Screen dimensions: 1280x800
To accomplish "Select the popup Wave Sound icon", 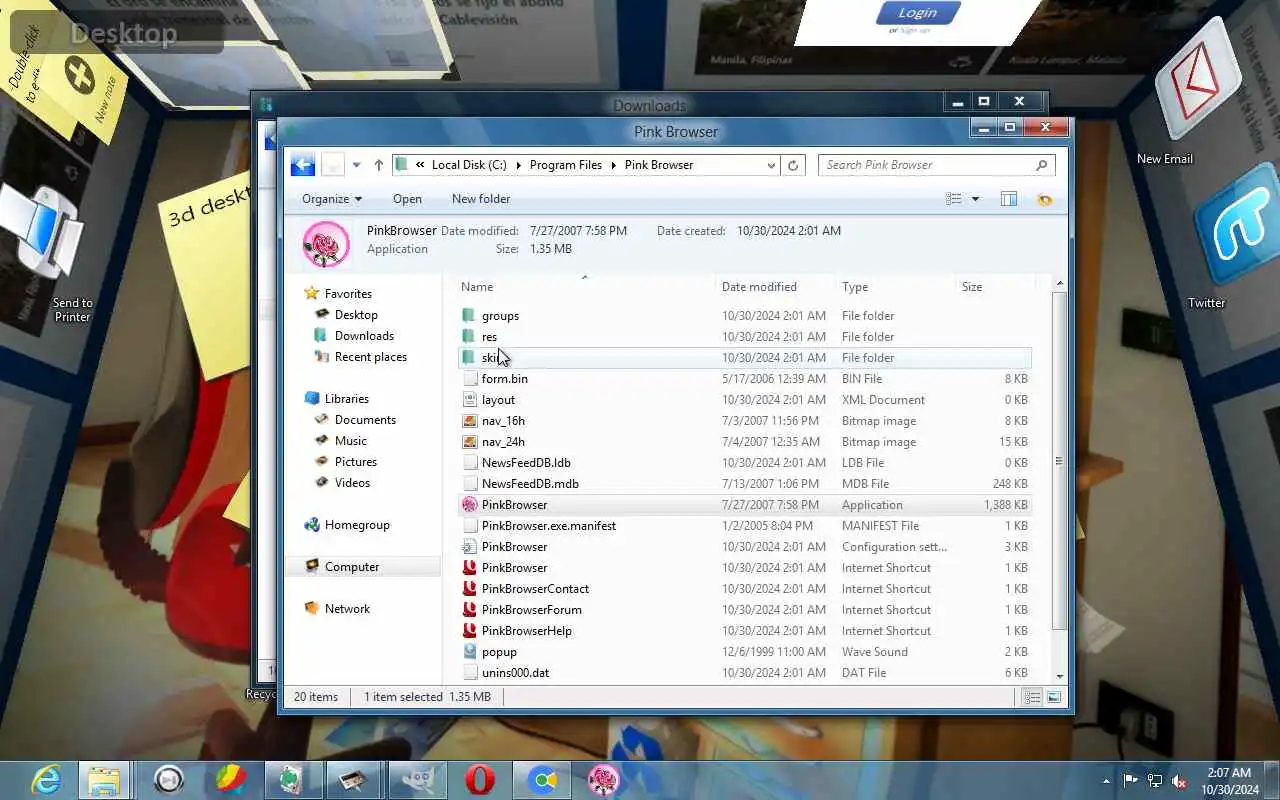I will click(470, 652).
